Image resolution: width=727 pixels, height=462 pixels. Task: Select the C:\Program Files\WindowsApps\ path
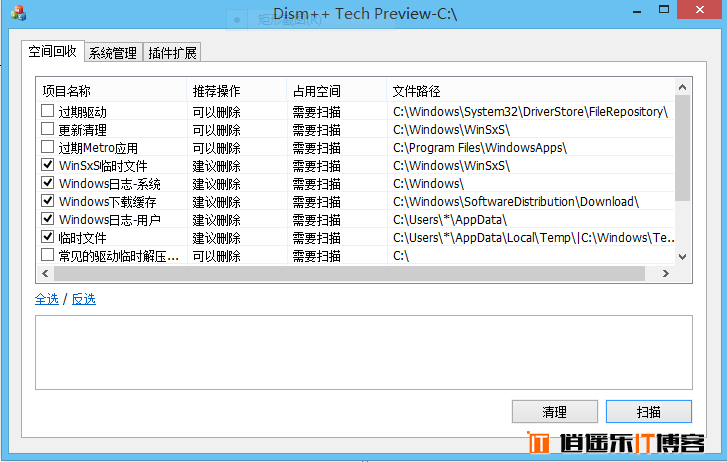[480, 148]
